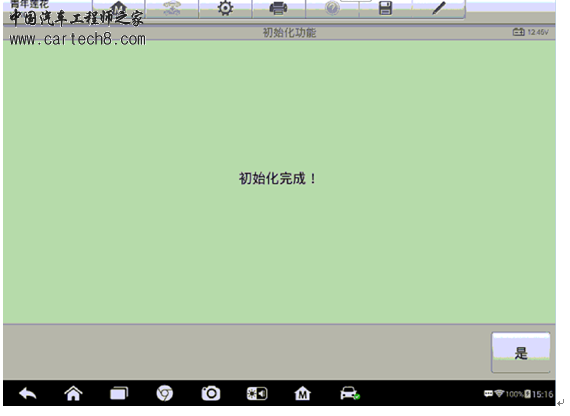
Task: Select the 初始化功能 title text
Action: click(289, 33)
